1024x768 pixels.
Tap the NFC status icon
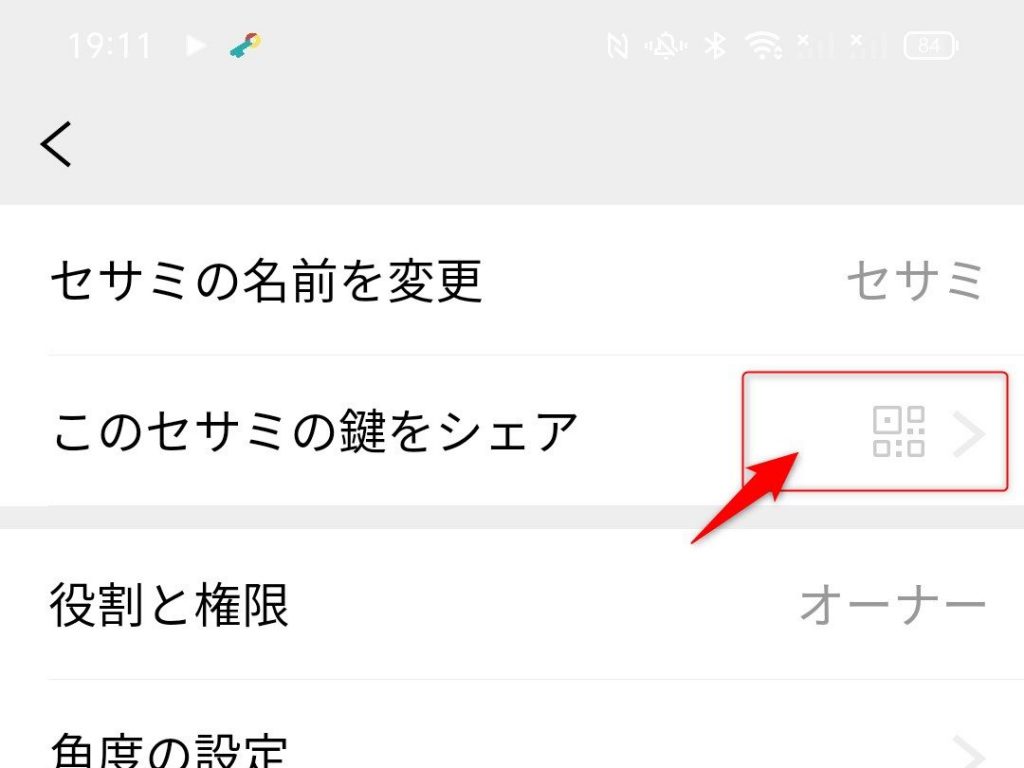point(617,46)
